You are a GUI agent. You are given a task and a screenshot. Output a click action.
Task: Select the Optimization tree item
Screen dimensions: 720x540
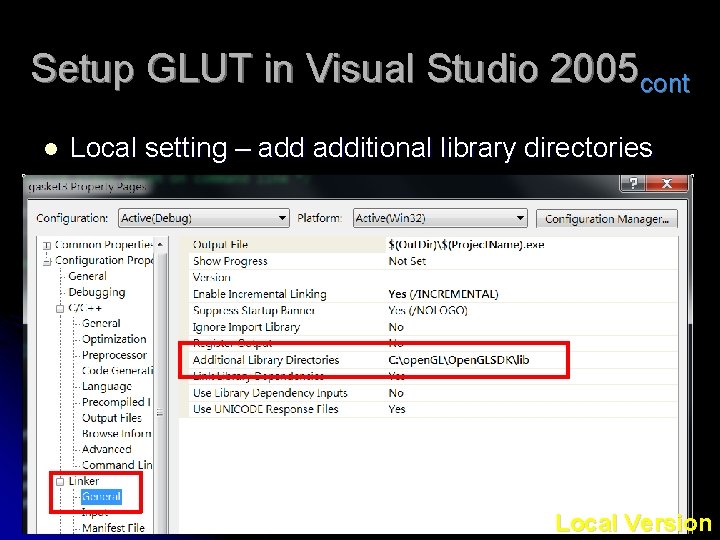114,339
